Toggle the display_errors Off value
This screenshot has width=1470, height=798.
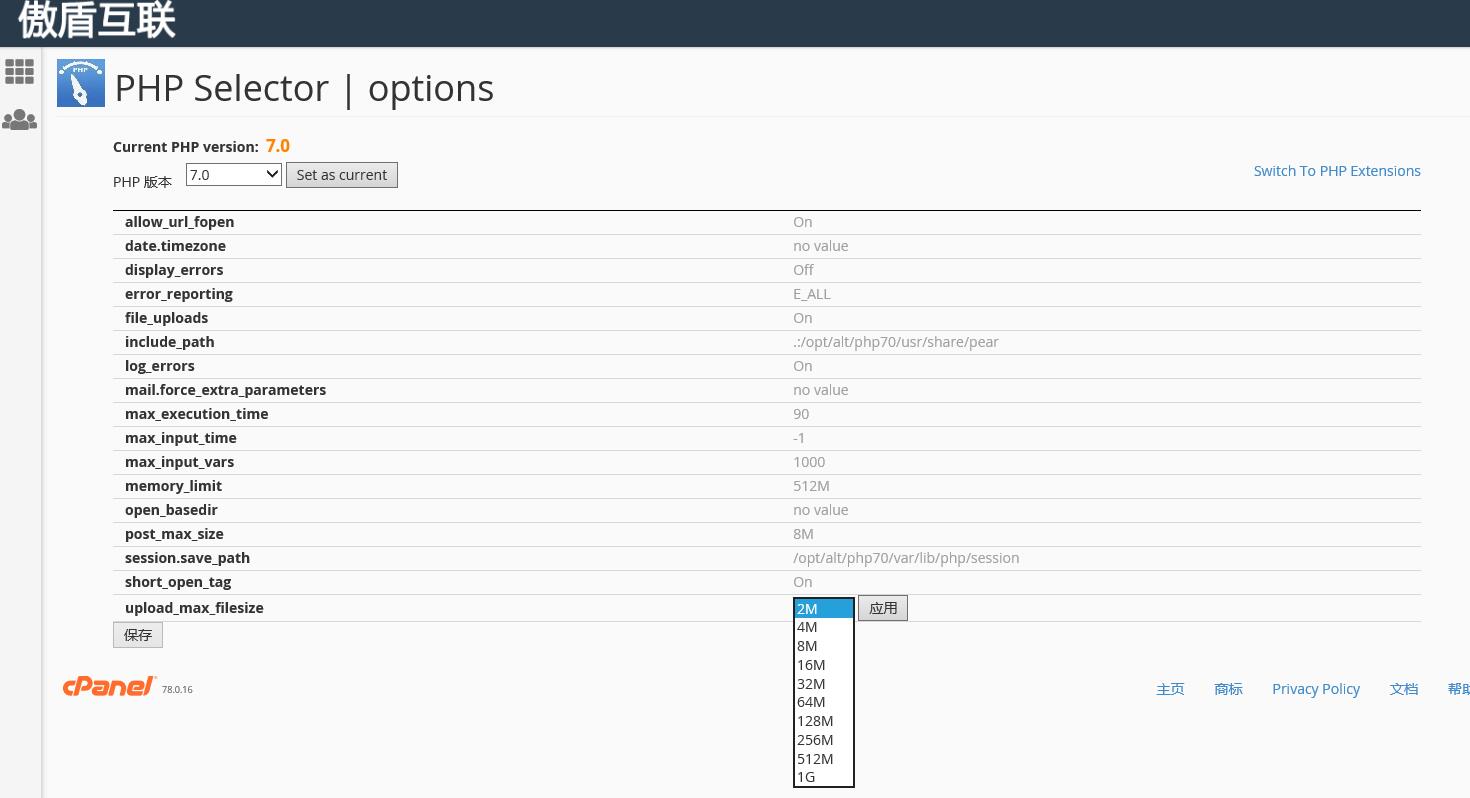(x=803, y=270)
